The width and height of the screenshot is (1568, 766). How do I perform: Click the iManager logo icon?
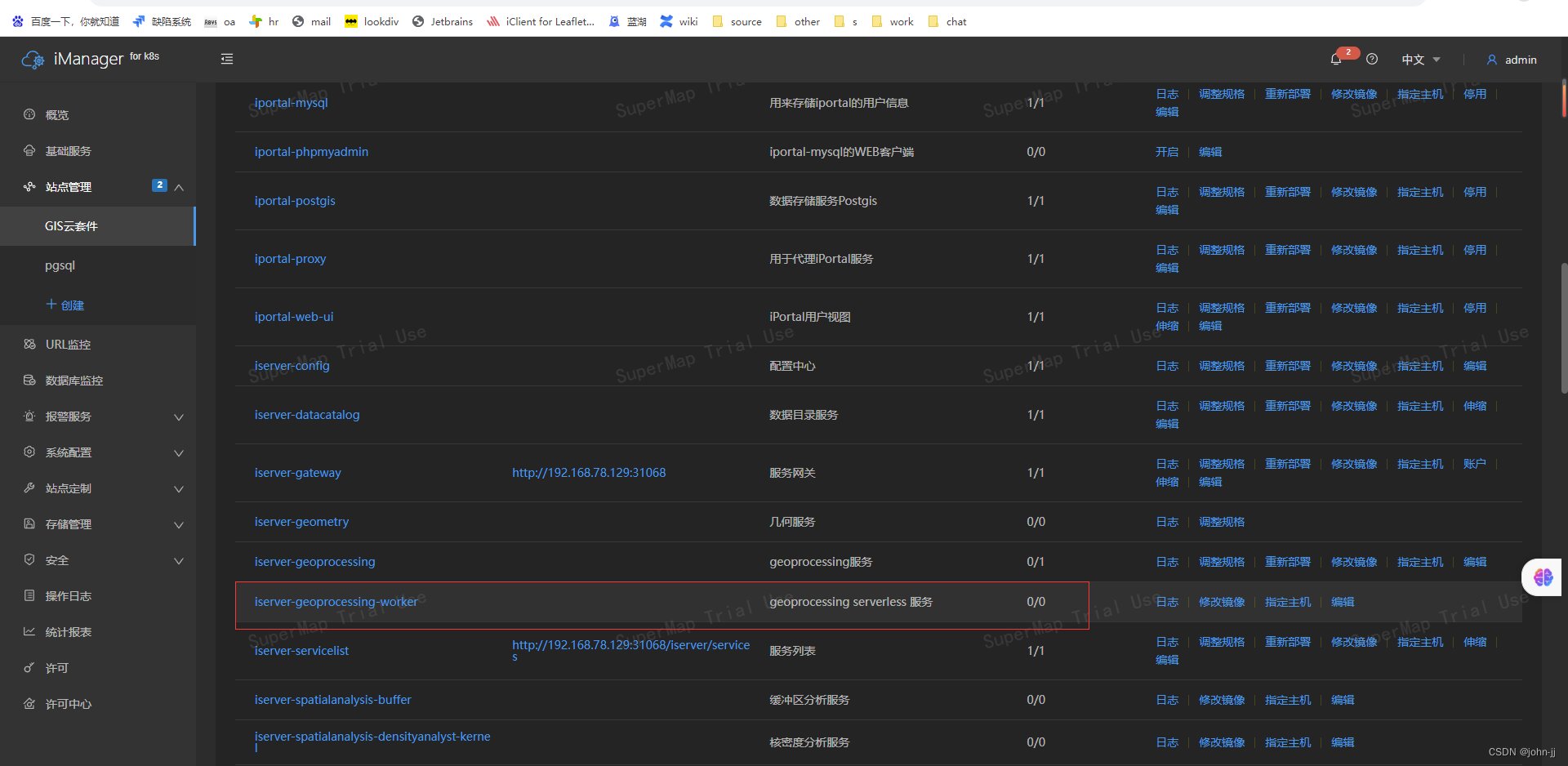(x=33, y=60)
